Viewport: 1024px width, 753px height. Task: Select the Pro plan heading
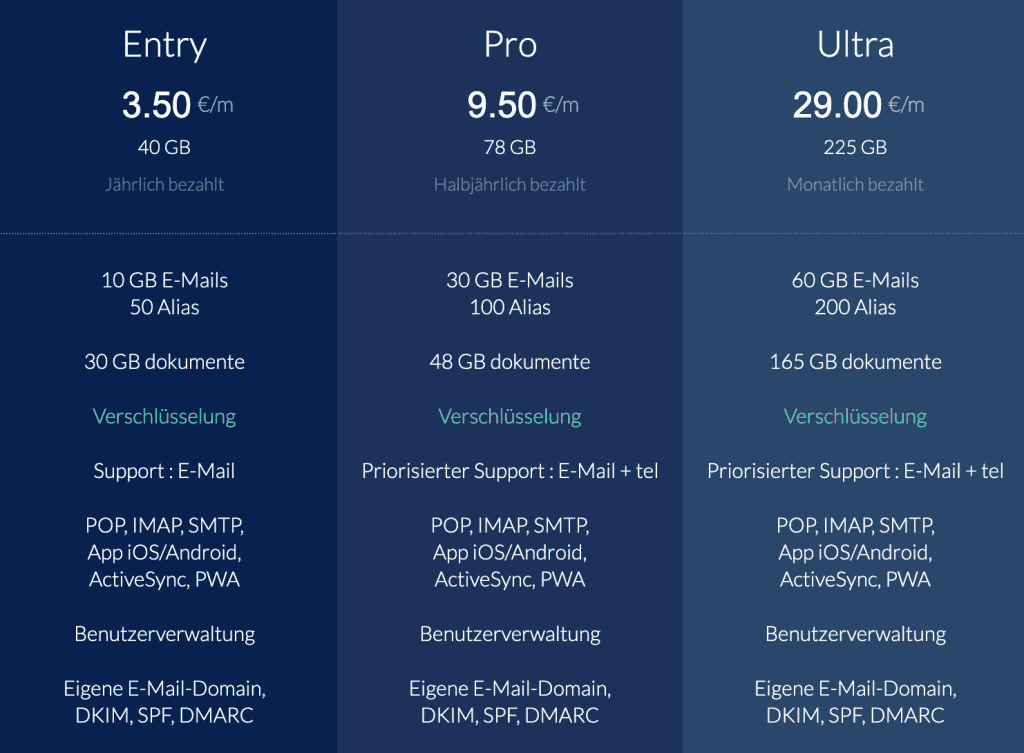click(x=510, y=45)
